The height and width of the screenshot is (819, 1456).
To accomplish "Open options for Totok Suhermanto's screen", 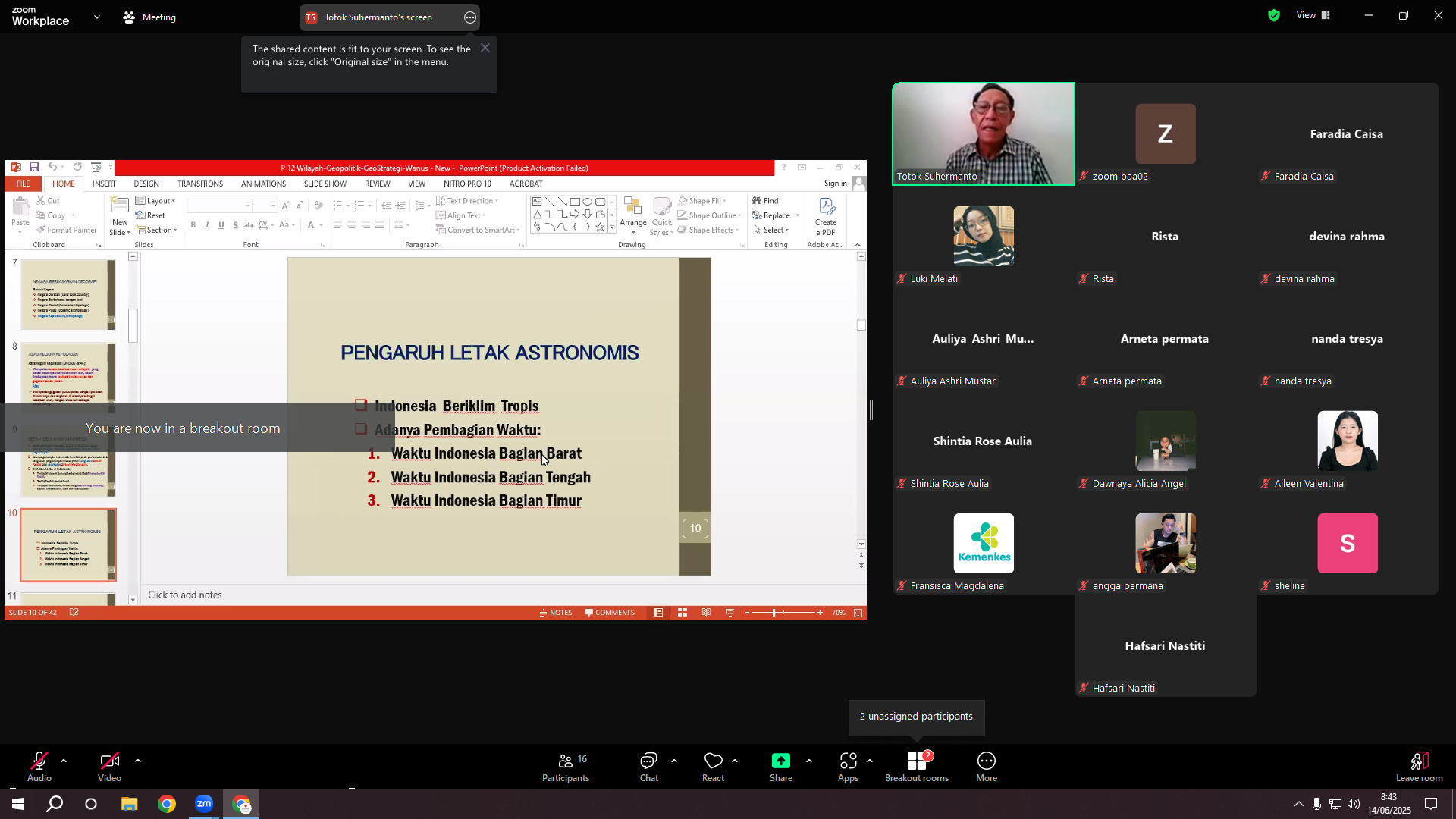I will coord(470,17).
